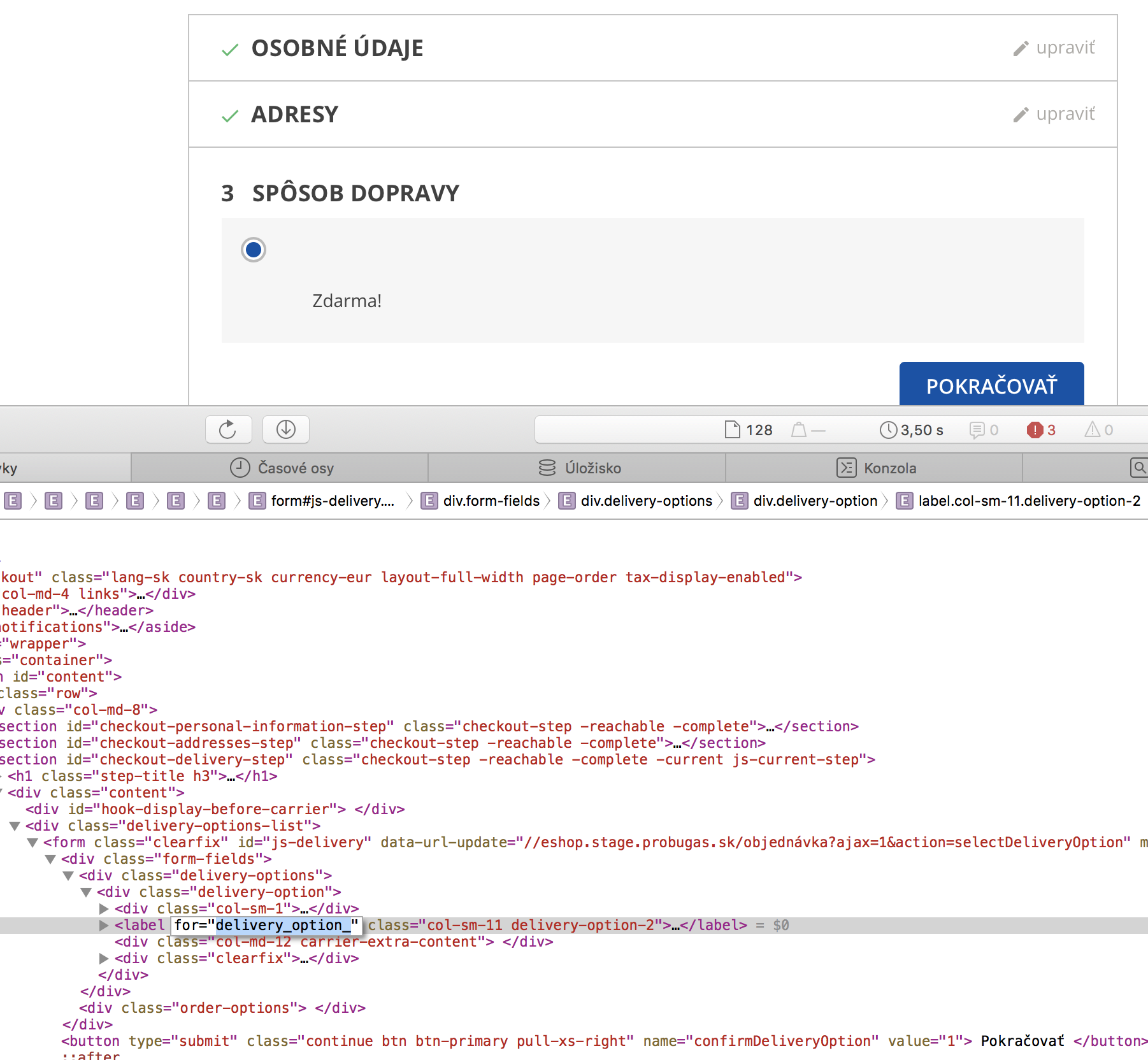Click pencil icon next to Osobné údaje upraviť
The width and height of the screenshot is (1148, 1060).
coord(1021,48)
